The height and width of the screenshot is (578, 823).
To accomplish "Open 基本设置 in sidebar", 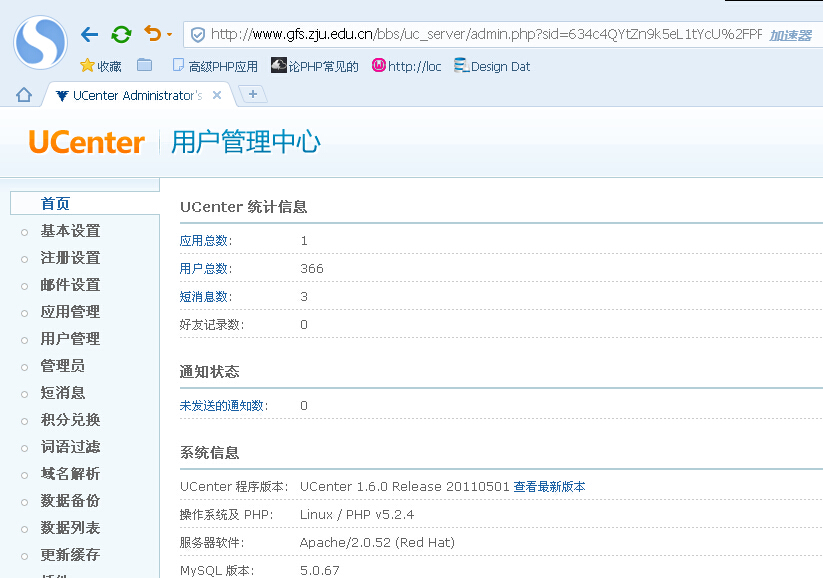I will point(70,231).
